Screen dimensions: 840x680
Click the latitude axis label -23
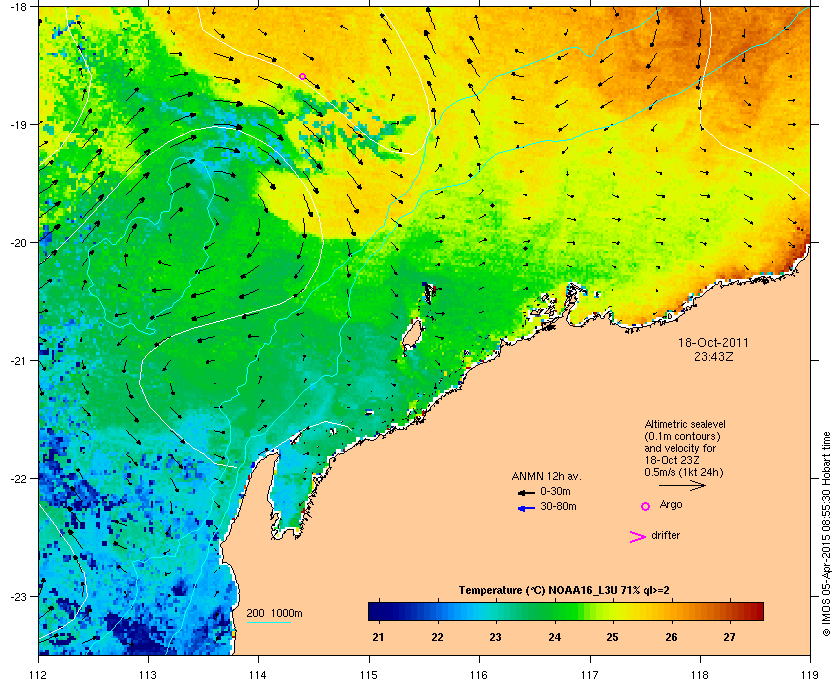tap(18, 596)
